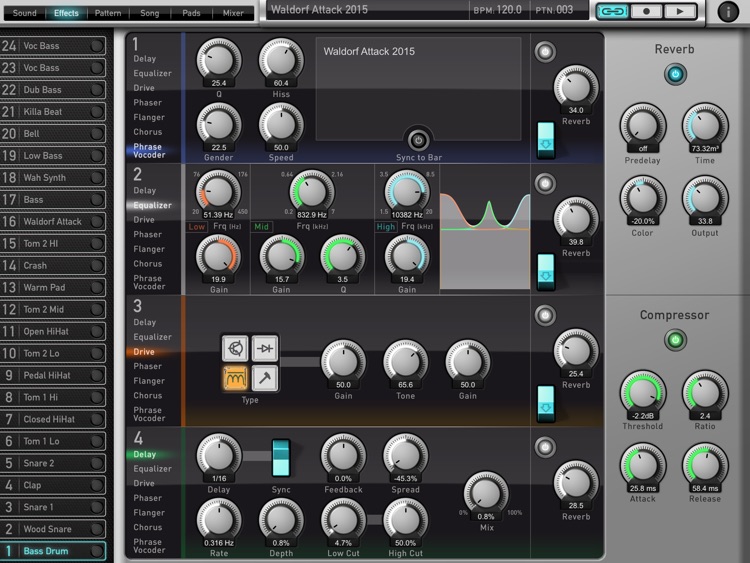Viewport: 750px width, 563px height.
Task: Start playback with the play button
Action: [x=680, y=11]
